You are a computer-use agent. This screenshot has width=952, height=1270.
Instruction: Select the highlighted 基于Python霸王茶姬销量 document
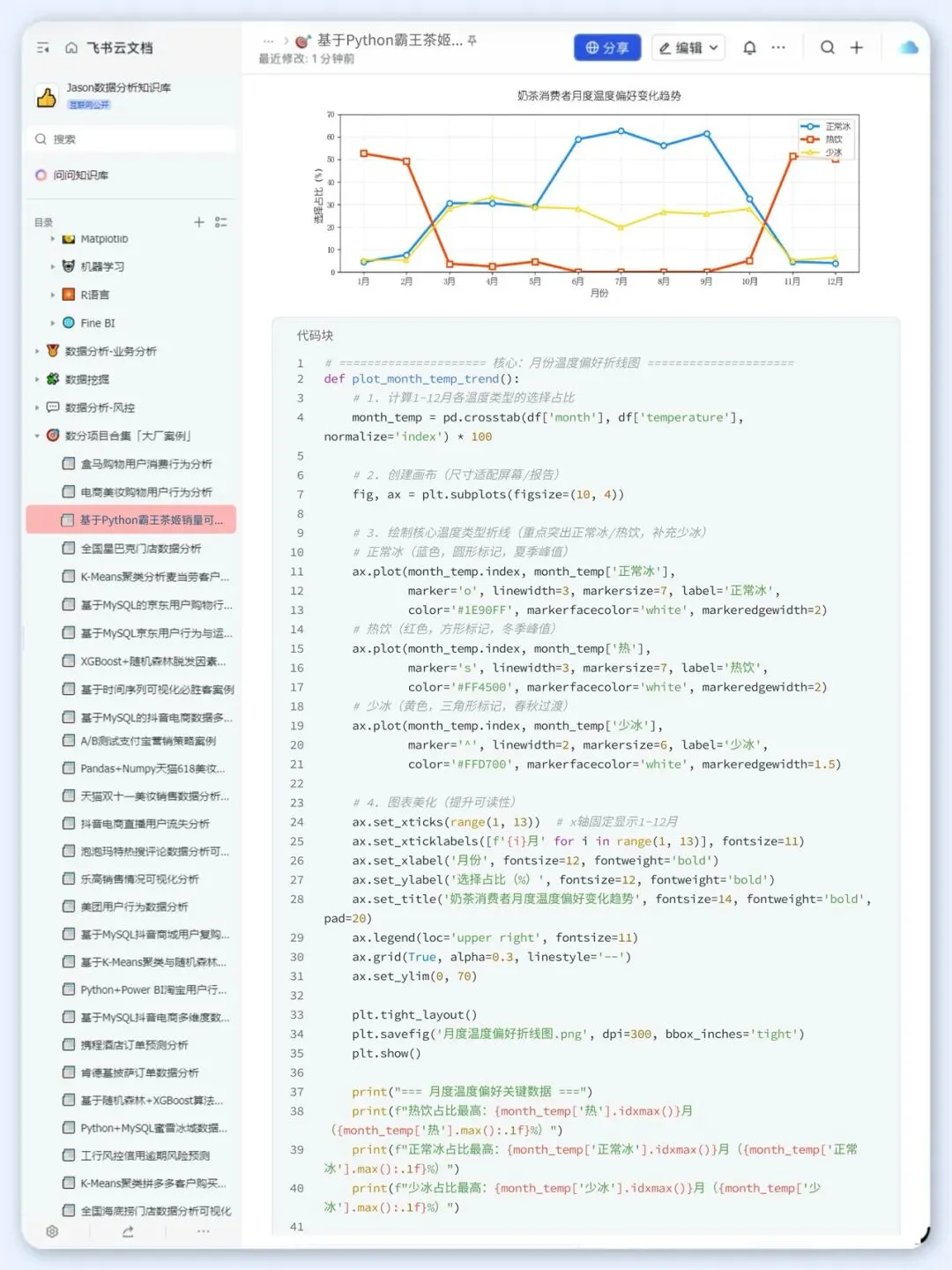point(131,520)
